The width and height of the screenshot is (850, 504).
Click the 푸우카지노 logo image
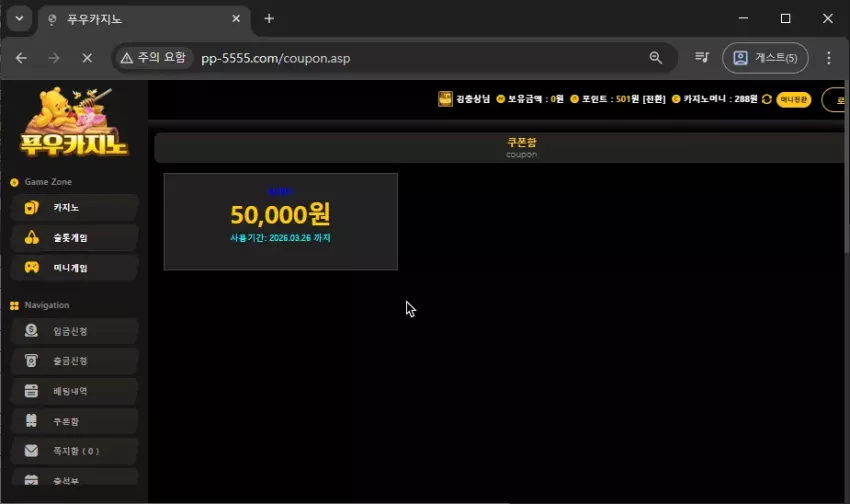74,122
